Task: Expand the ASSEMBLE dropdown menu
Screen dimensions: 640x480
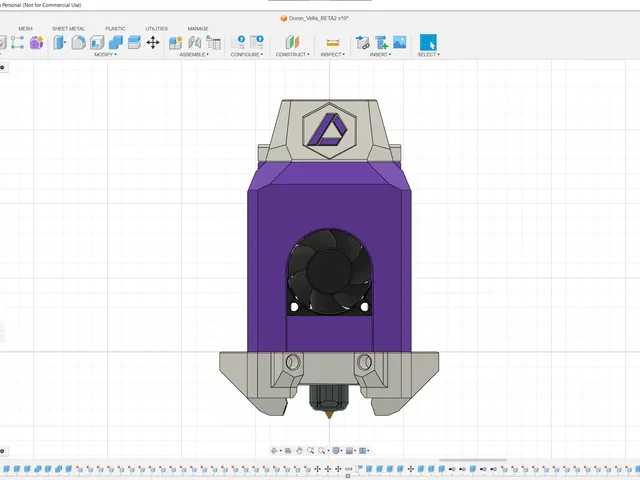Action: pos(194,54)
